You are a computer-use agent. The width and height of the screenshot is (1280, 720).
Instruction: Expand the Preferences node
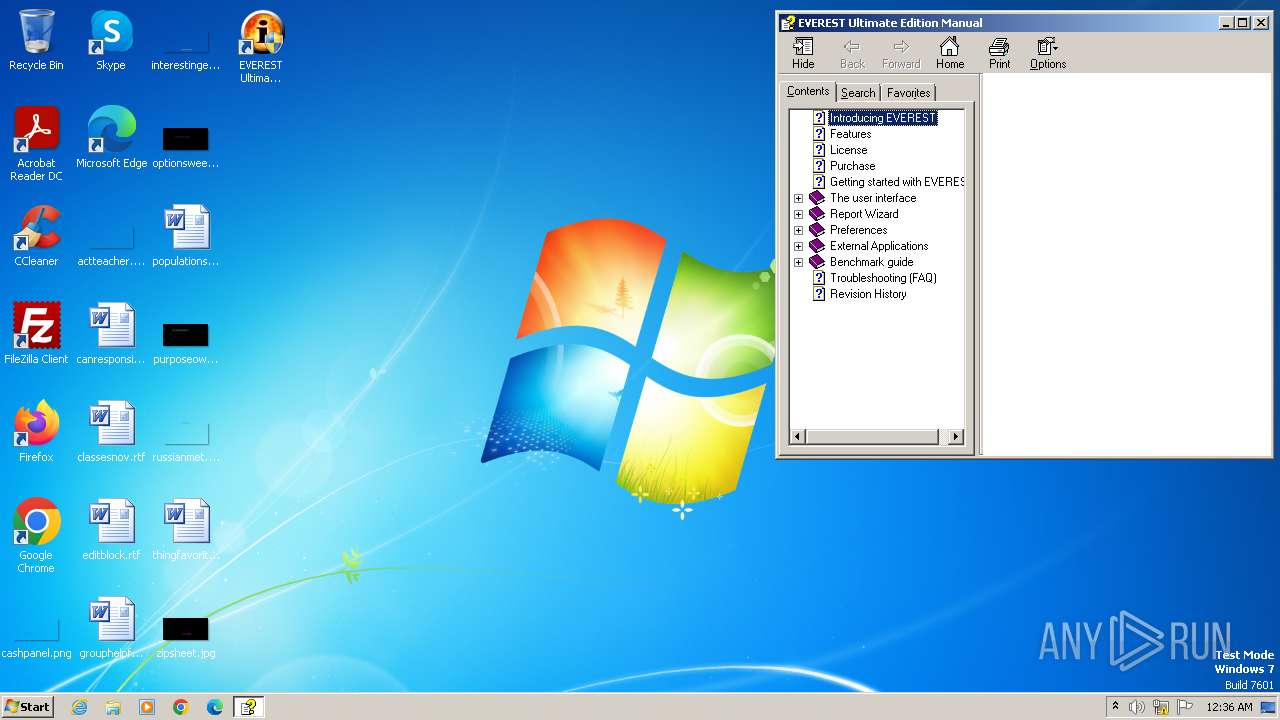click(798, 230)
